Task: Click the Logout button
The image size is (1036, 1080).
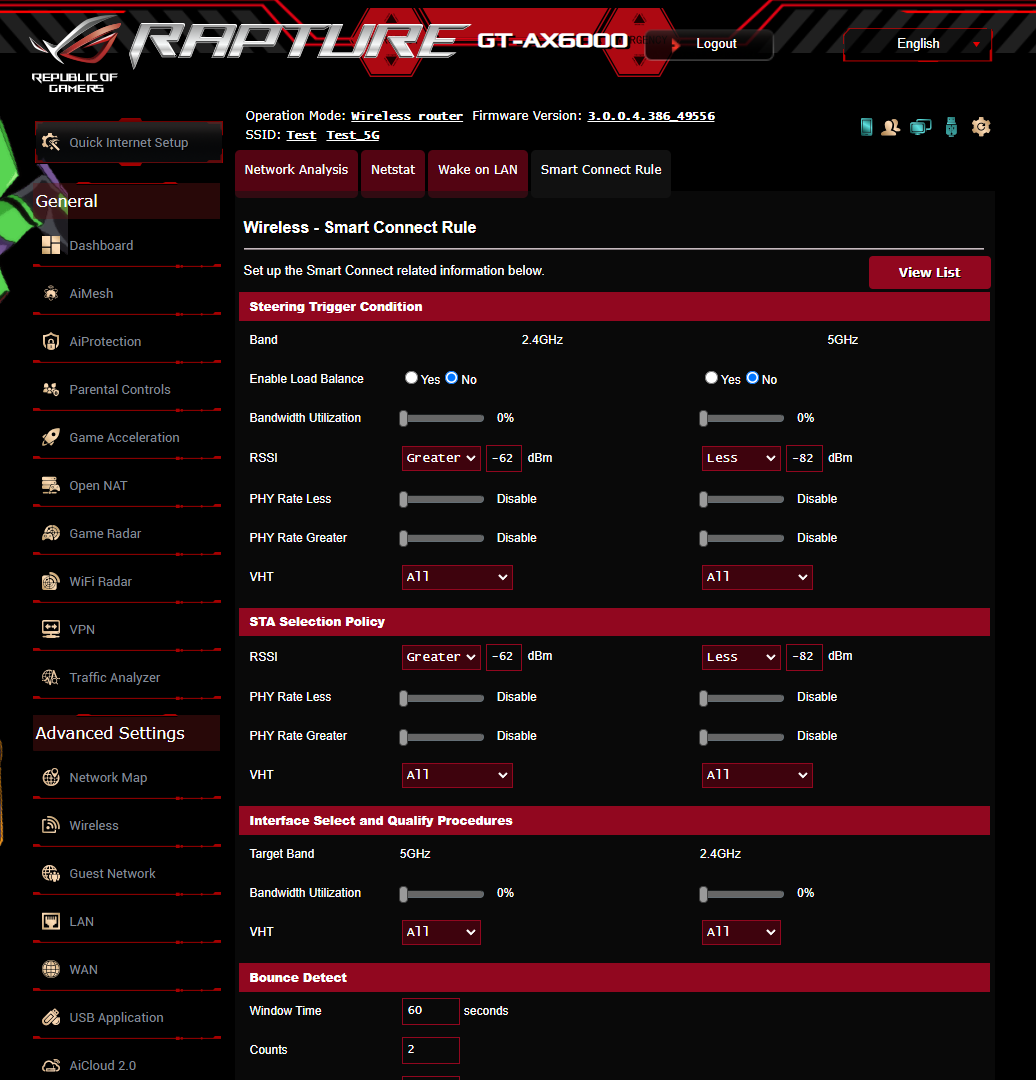Action: [709, 44]
